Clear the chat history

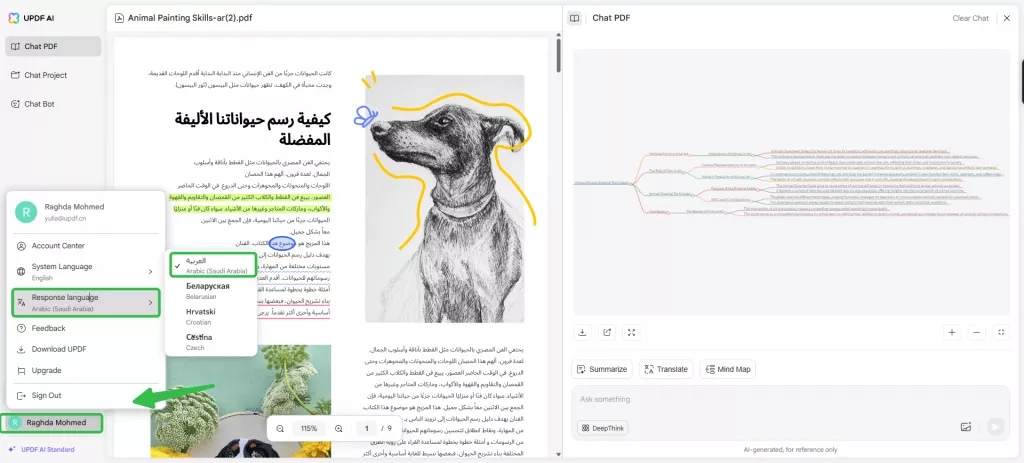(970, 18)
